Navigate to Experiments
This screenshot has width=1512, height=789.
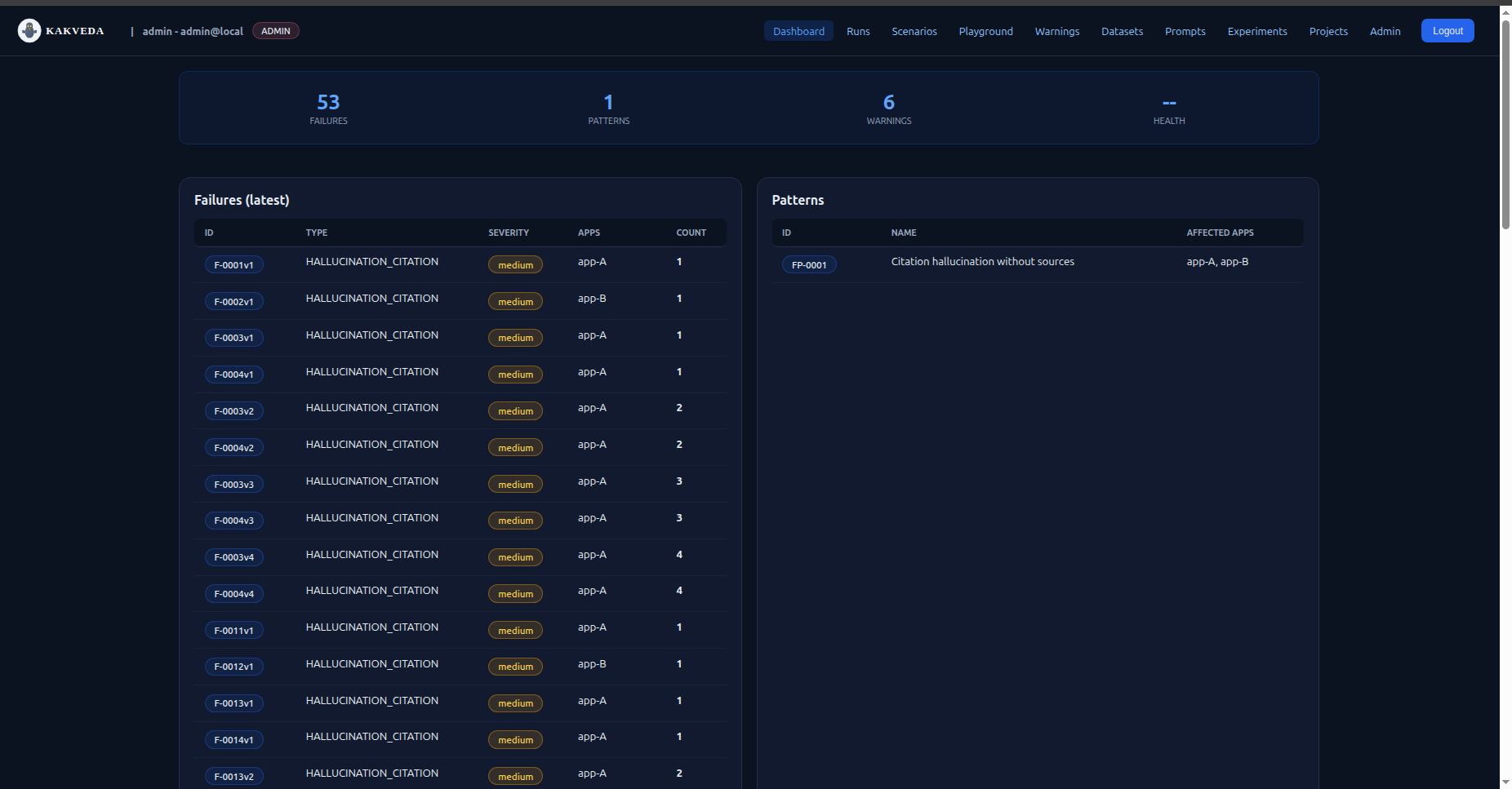pos(1256,31)
